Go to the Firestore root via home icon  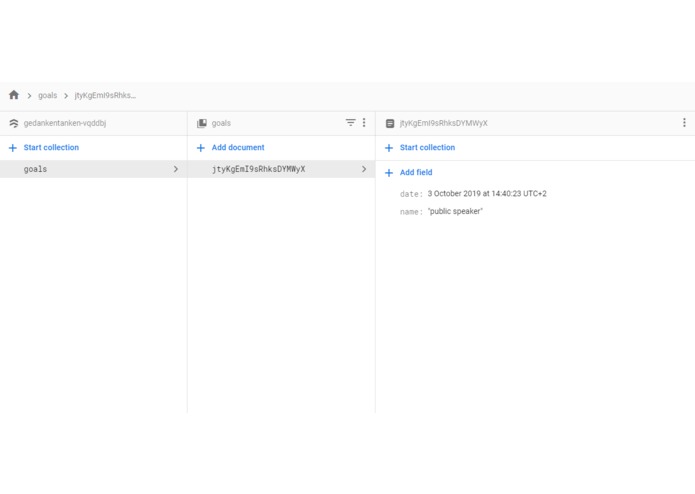tap(14, 95)
